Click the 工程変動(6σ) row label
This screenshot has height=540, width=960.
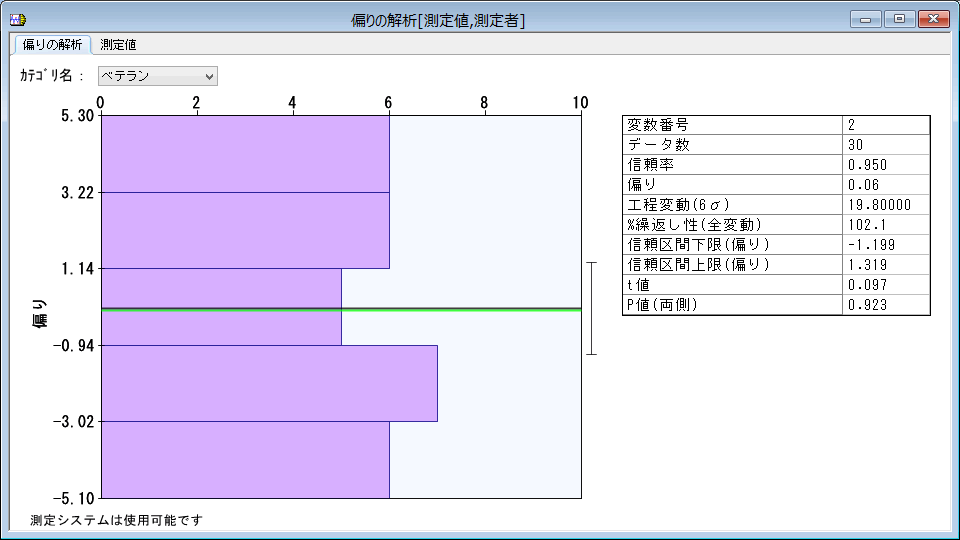(678, 205)
